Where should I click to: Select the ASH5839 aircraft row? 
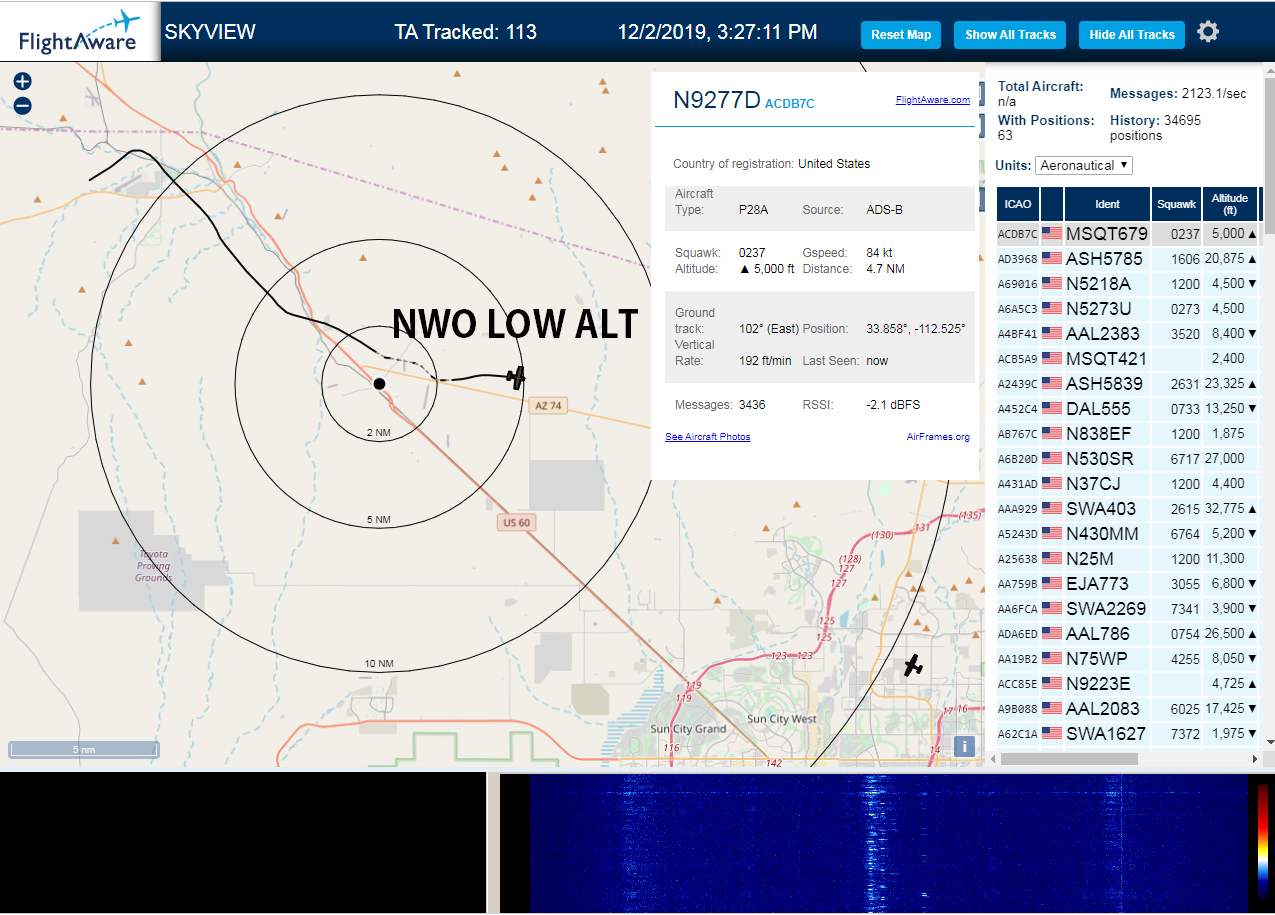coord(1128,384)
